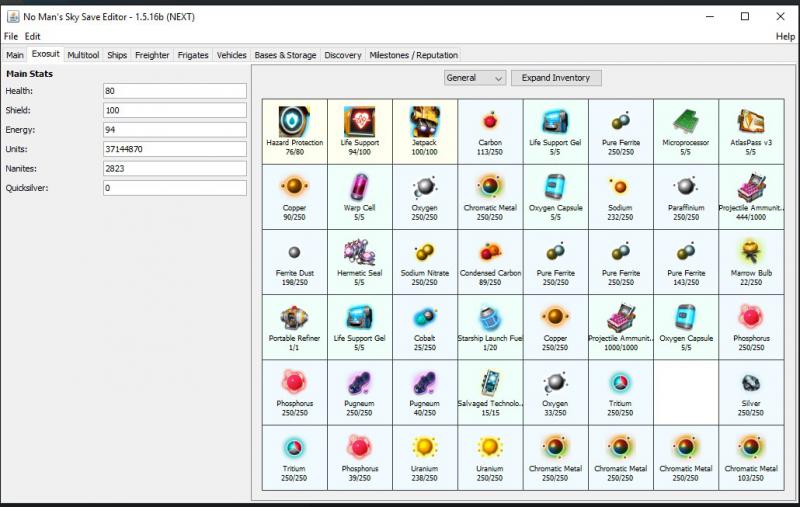Pick the Microprocessor 5/5 item
This screenshot has height=507, width=800.
686,132
